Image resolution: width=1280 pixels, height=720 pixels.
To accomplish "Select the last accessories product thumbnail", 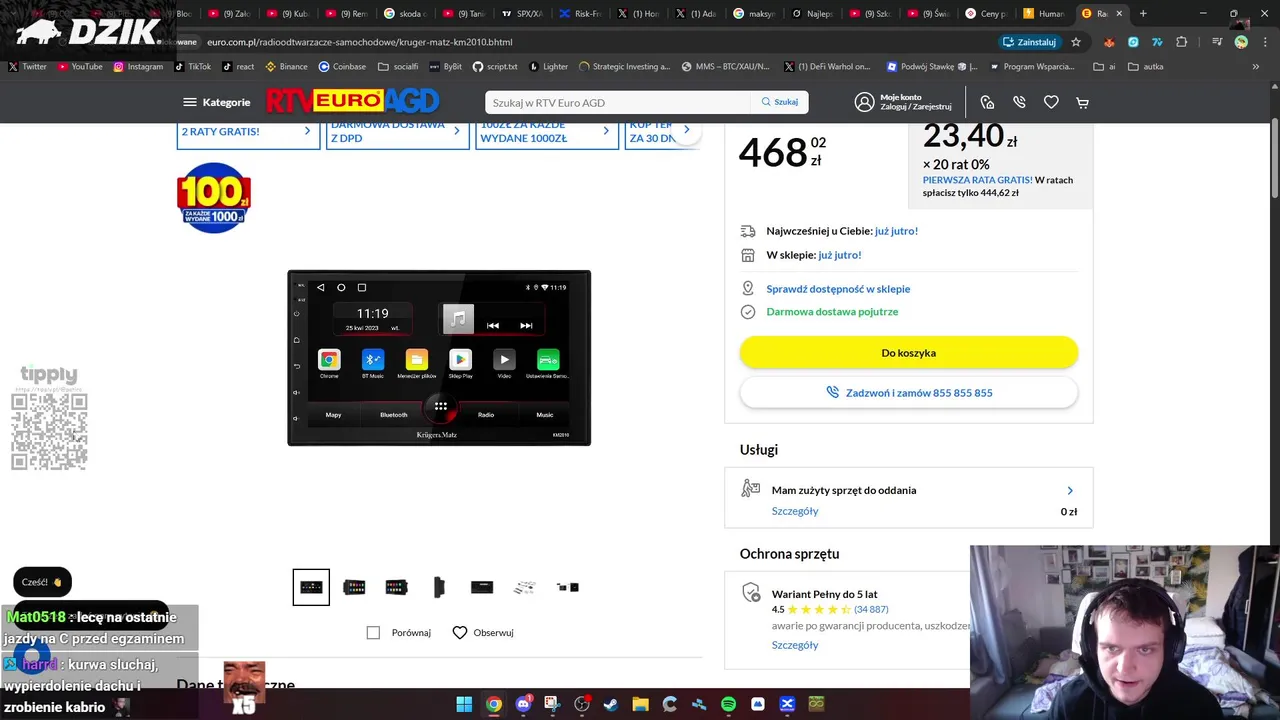I will [568, 587].
